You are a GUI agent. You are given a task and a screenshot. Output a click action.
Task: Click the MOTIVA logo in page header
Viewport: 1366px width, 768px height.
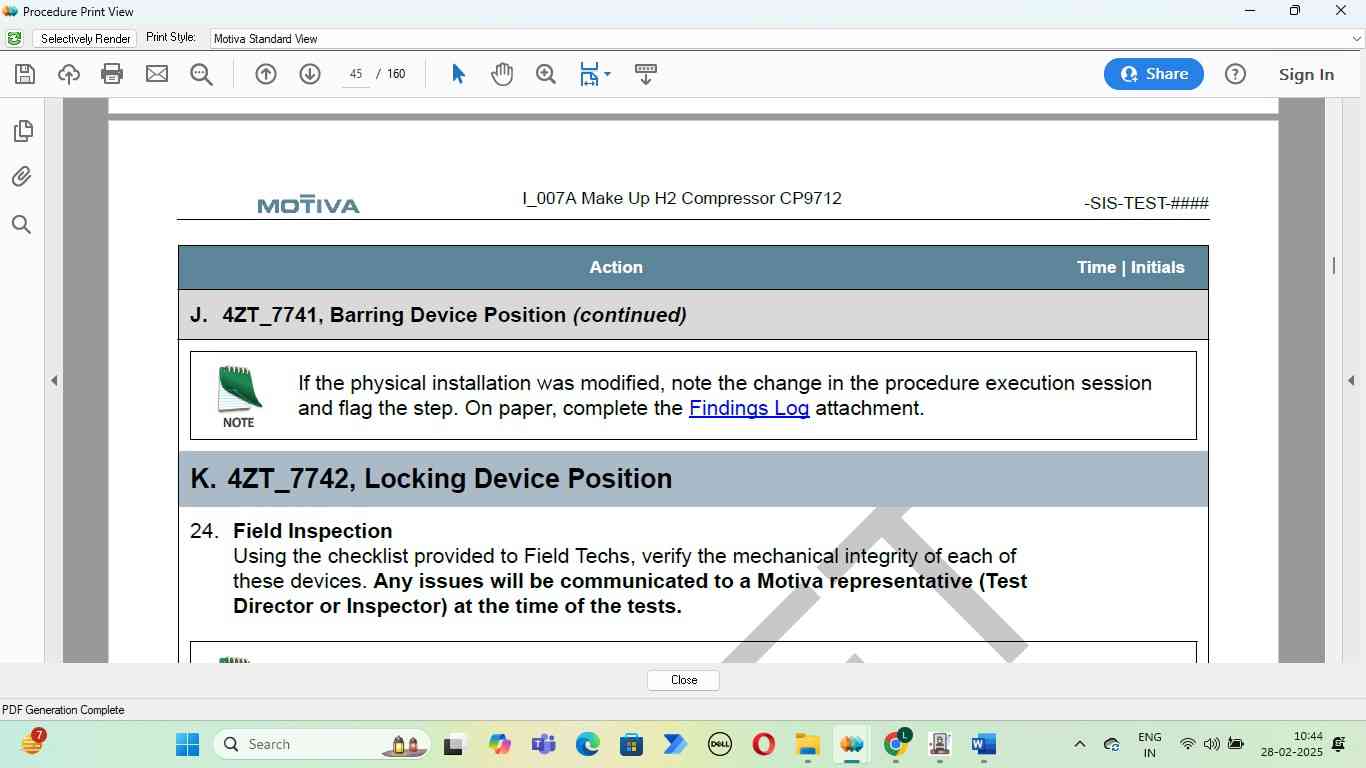[308, 205]
